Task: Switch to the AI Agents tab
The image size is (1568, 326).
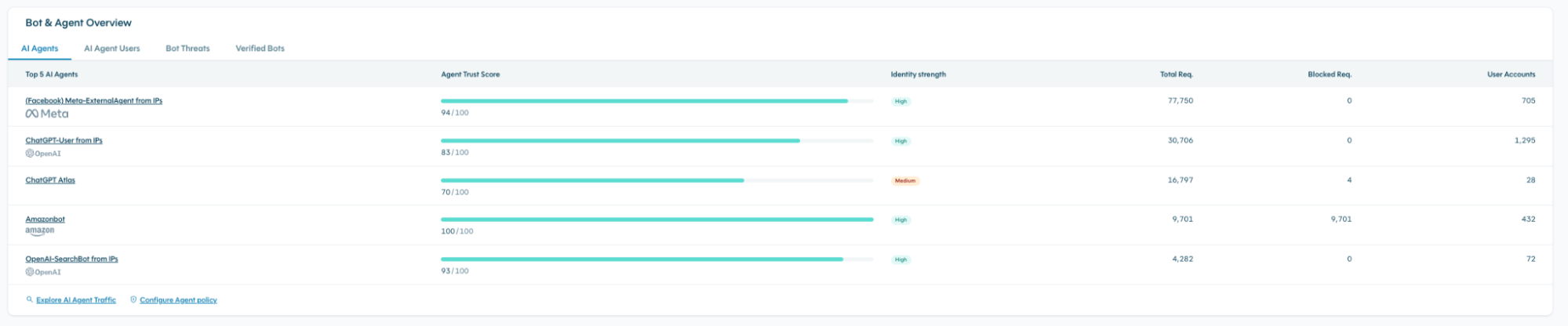Action: click(40, 49)
